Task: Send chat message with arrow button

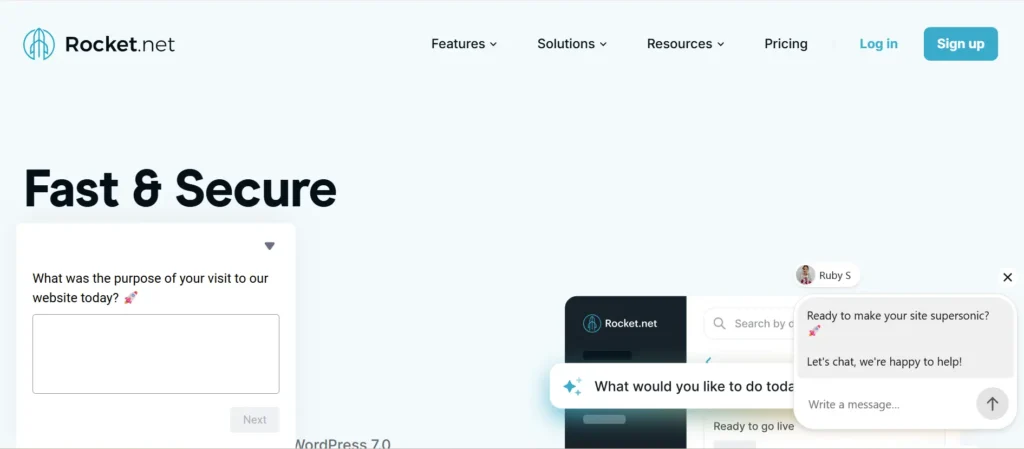Action: point(992,404)
